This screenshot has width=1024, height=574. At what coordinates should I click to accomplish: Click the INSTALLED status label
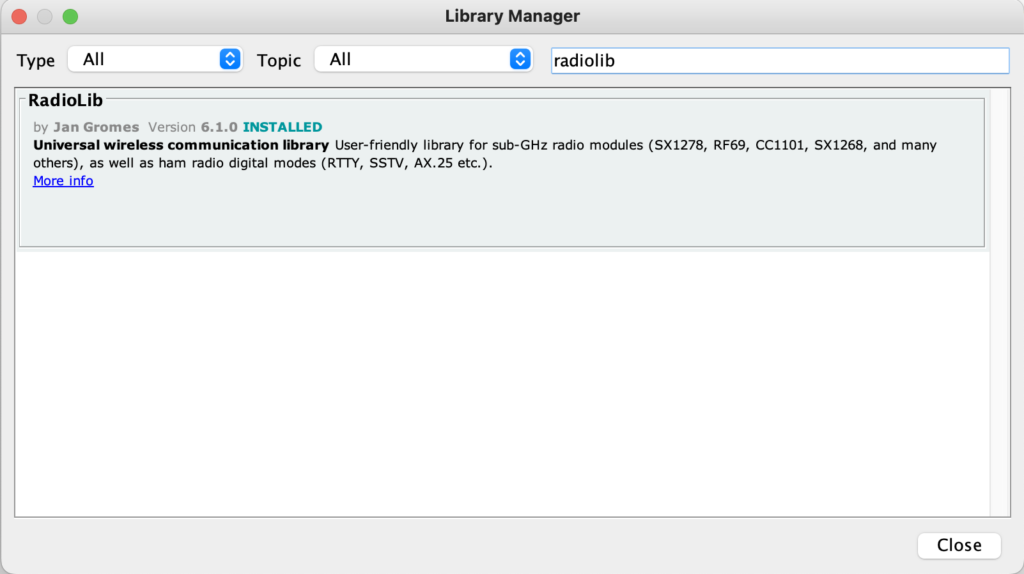pyautogui.click(x=282, y=127)
